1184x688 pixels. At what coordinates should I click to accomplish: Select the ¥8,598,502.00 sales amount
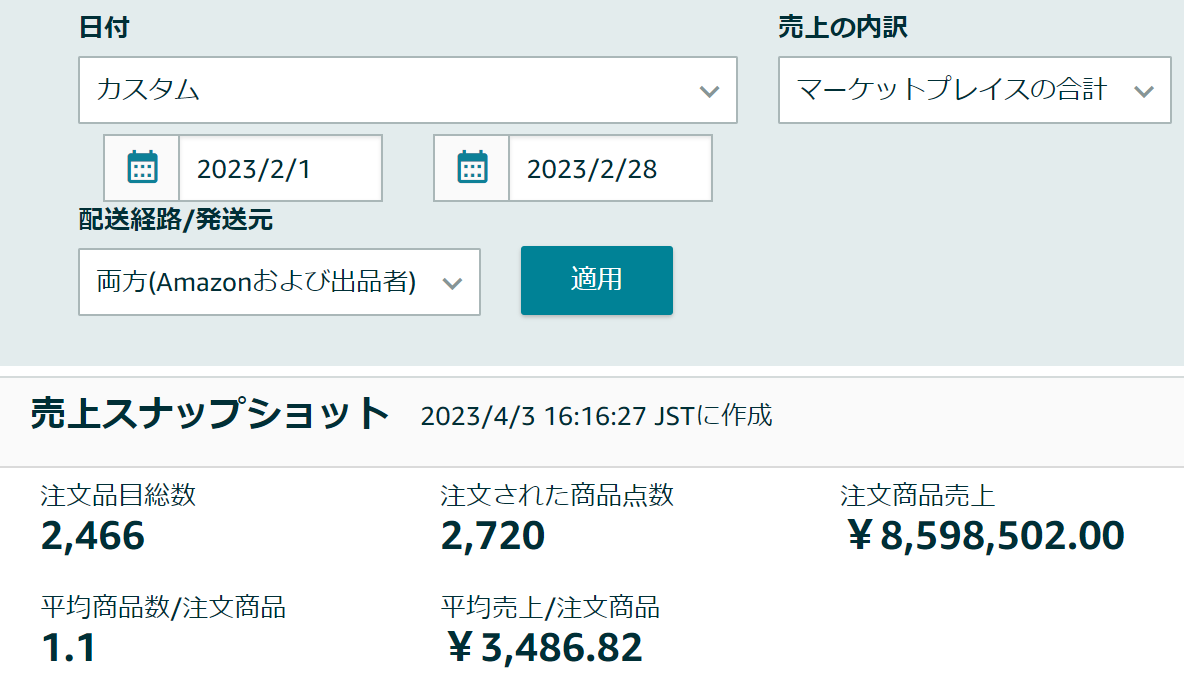pos(985,536)
